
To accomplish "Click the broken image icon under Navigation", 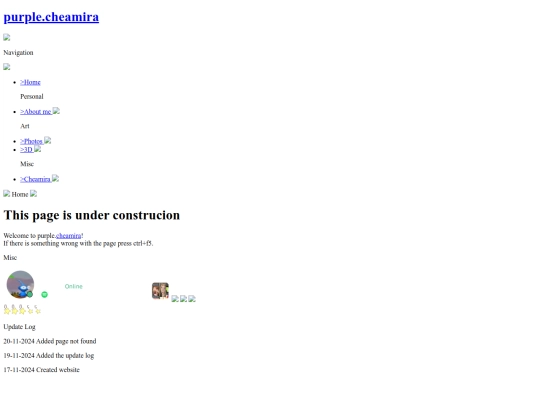I will 7,67.
